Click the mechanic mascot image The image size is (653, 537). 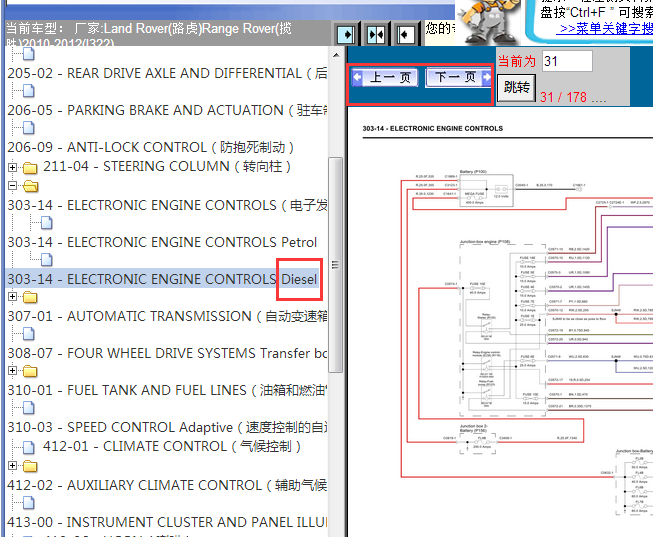[488, 22]
